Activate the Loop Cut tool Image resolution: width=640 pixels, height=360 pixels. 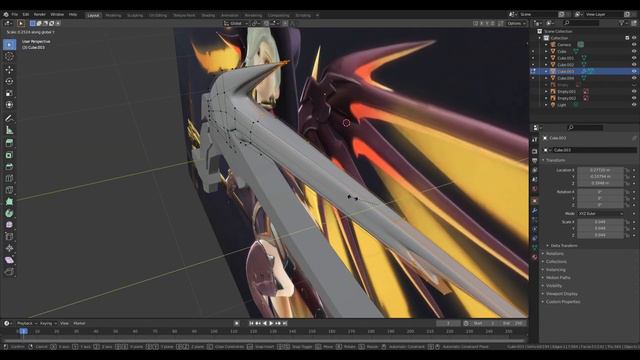[9, 178]
